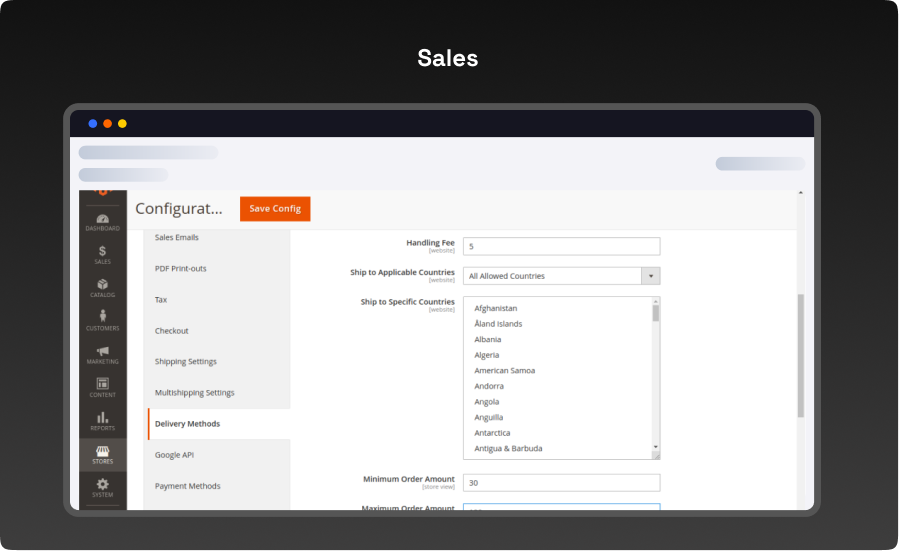Click the Minimum Order Amount field
This screenshot has width=899, height=551.
tap(561, 483)
